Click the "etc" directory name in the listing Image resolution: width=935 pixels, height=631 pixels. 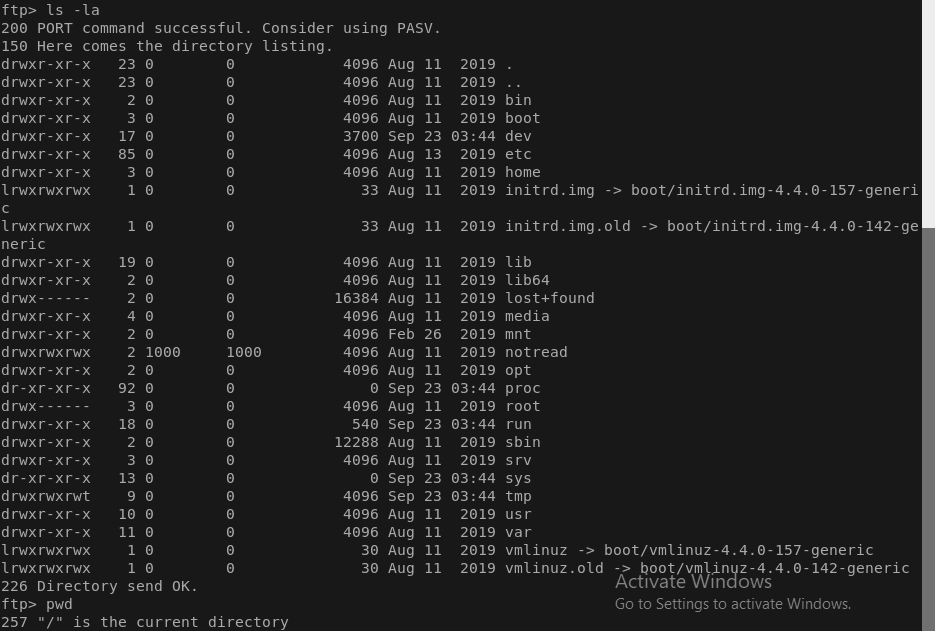[518, 154]
